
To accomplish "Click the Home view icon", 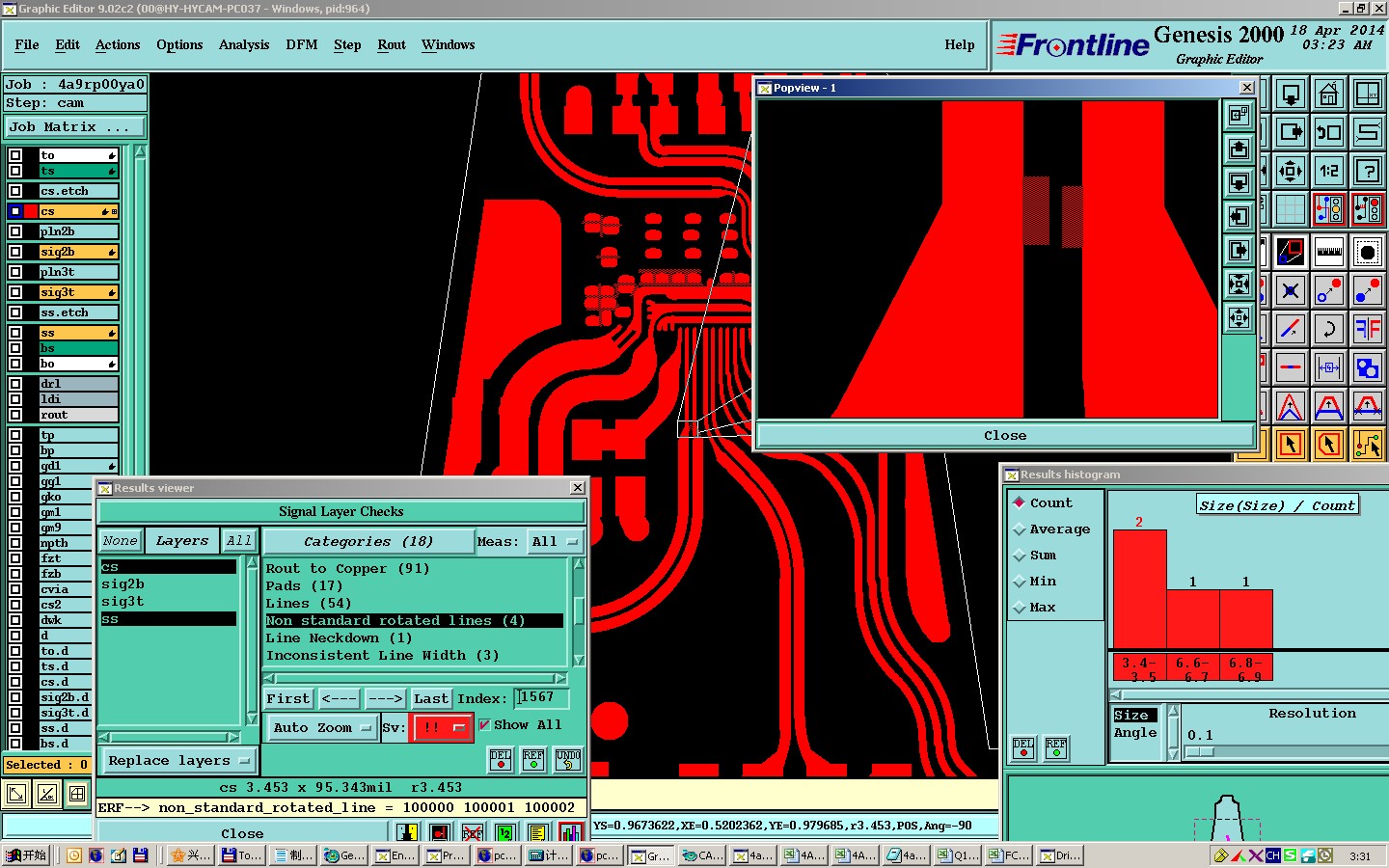I will [1328, 95].
